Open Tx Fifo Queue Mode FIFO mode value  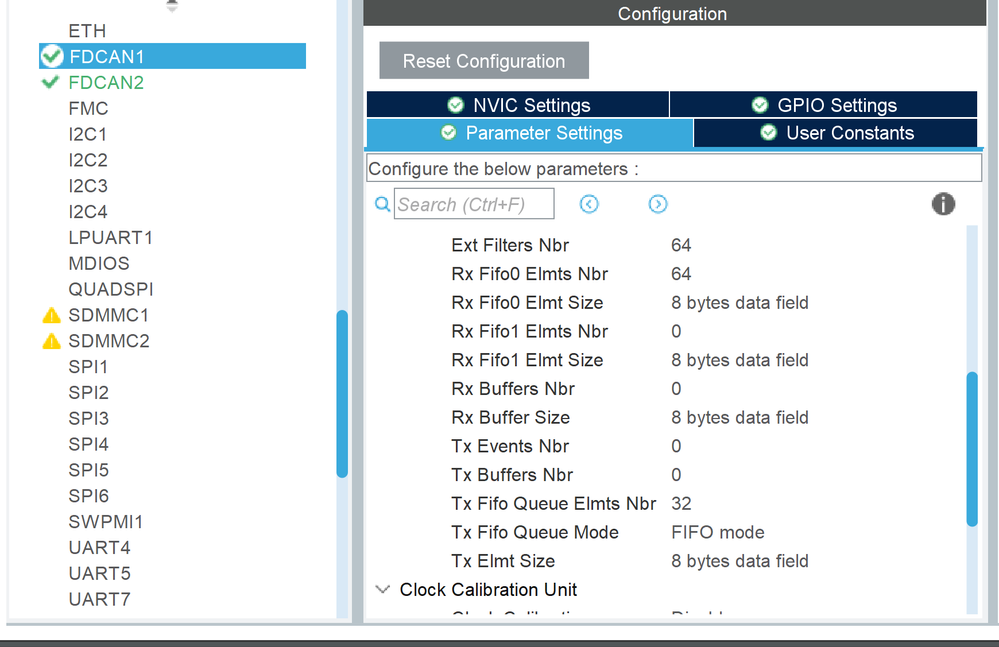click(x=717, y=532)
